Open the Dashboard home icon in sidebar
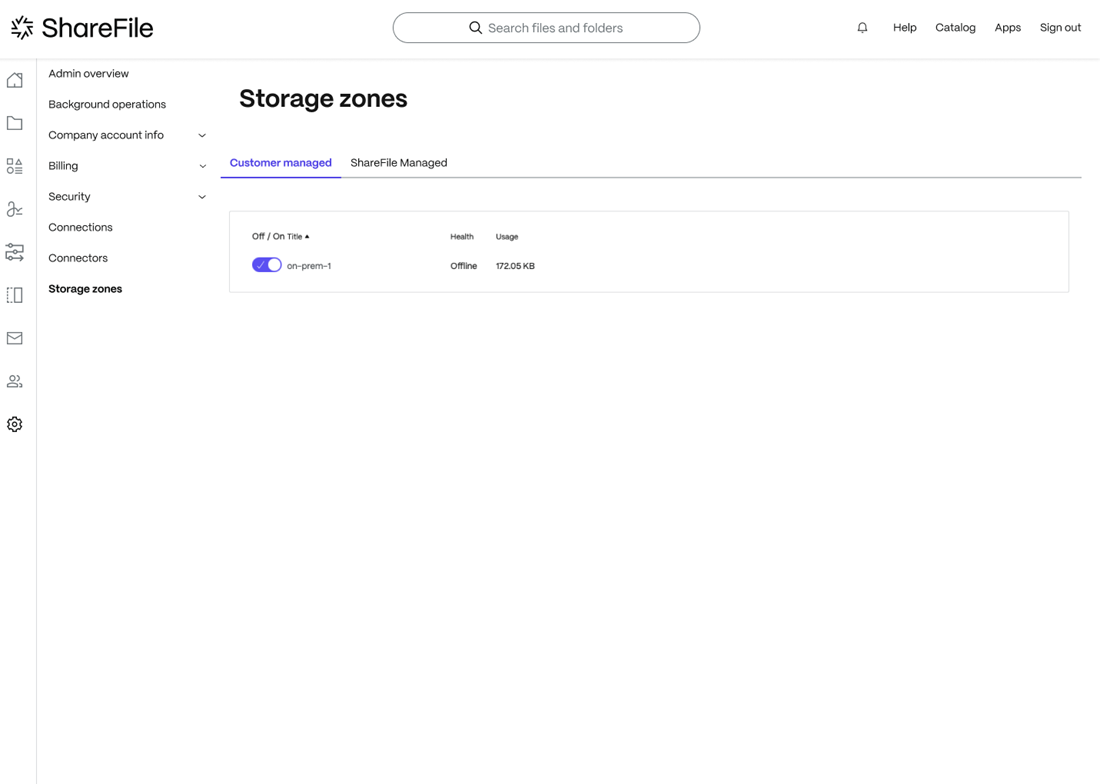This screenshot has width=1100, height=784. (x=15, y=80)
